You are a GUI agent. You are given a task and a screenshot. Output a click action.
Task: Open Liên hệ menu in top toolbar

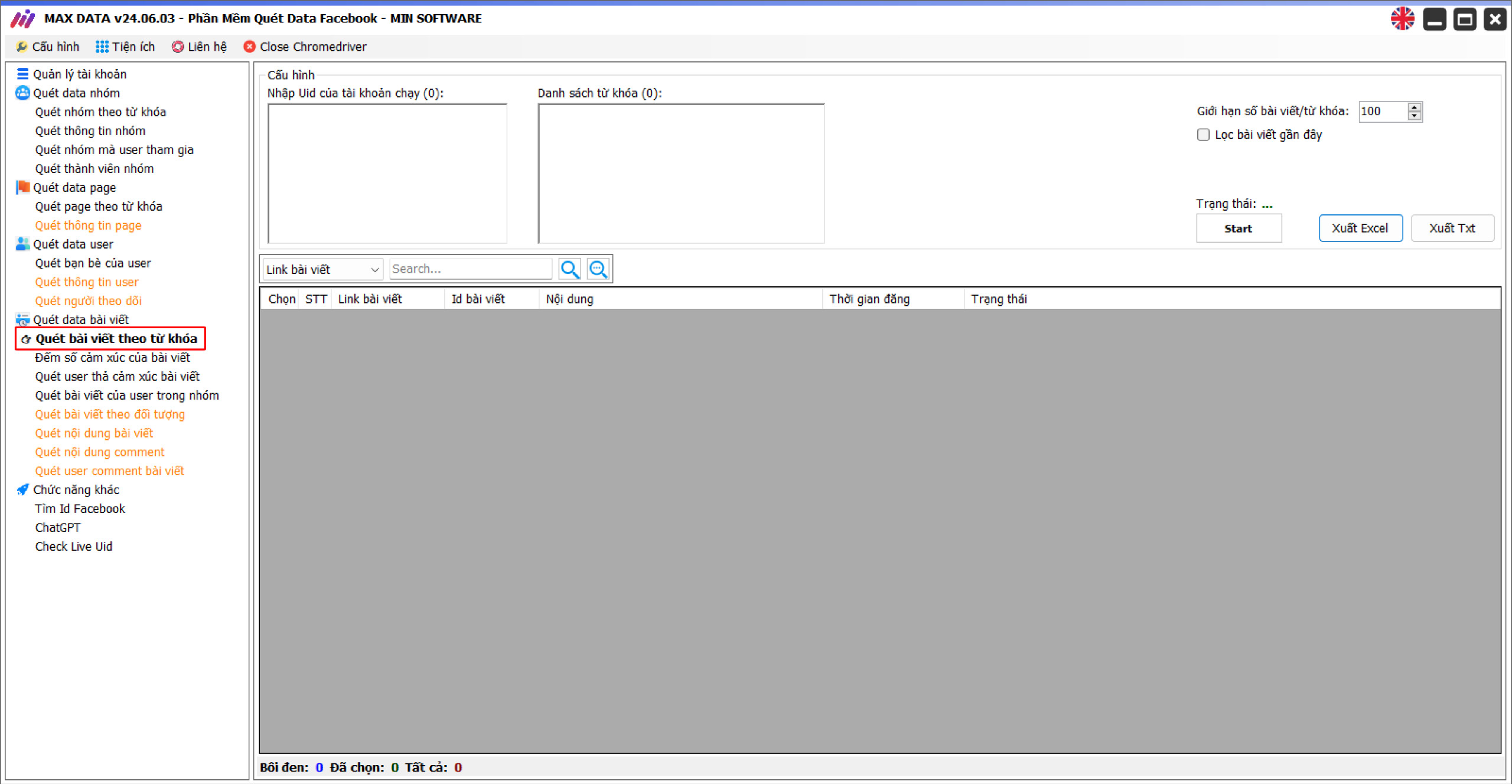[x=198, y=46]
